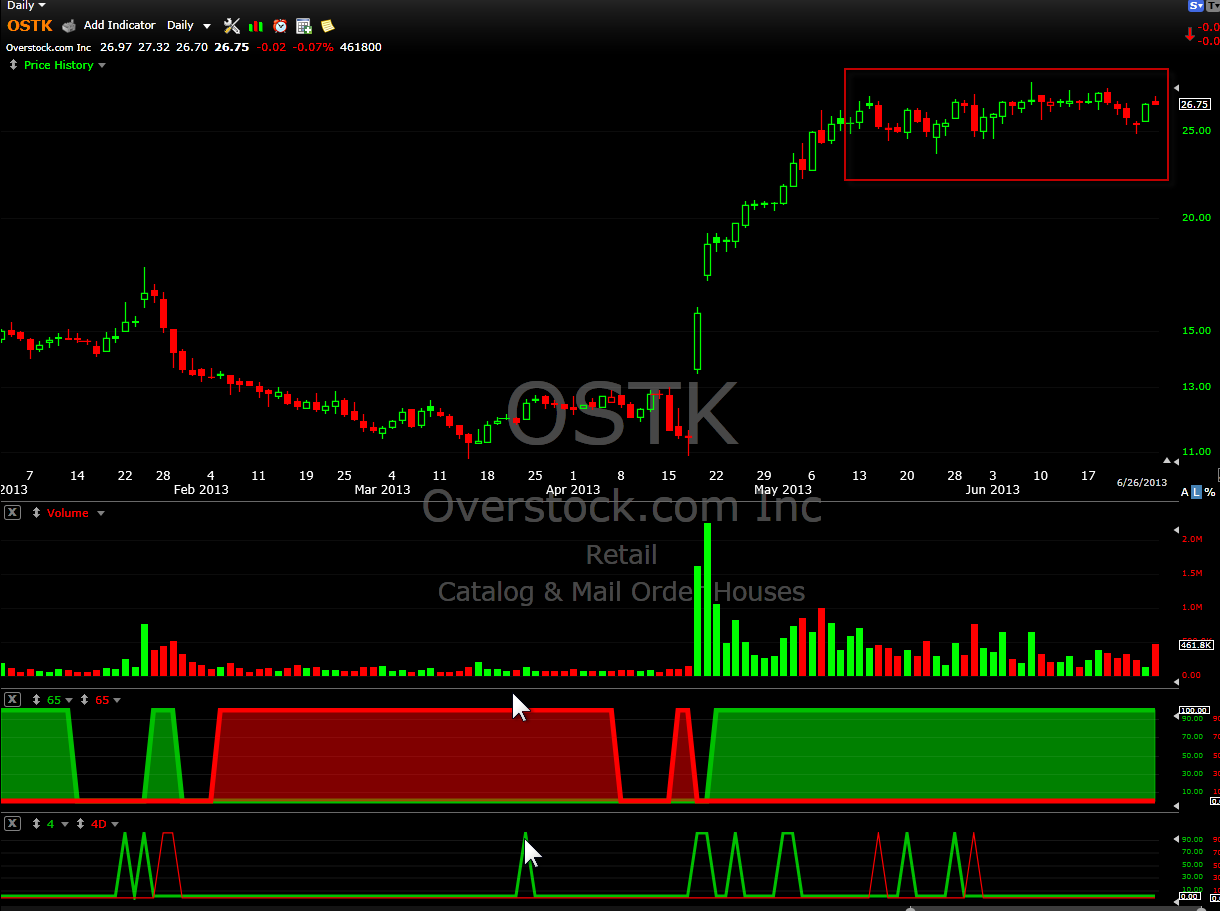The height and width of the screenshot is (911, 1220).
Task: Click the calendar with plus icon
Action: click(x=304, y=26)
